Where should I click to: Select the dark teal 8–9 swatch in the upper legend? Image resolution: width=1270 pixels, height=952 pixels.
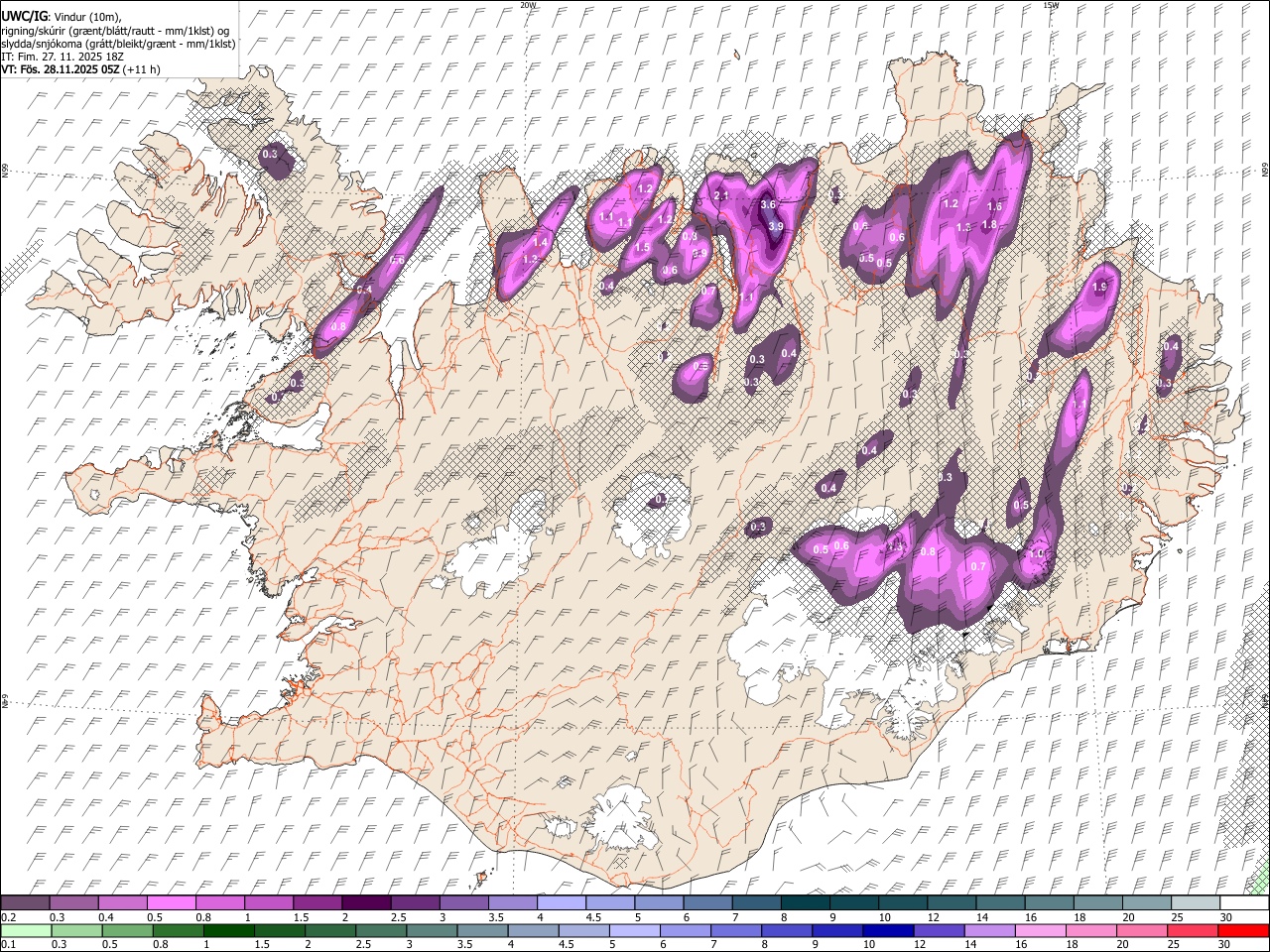tap(805, 903)
